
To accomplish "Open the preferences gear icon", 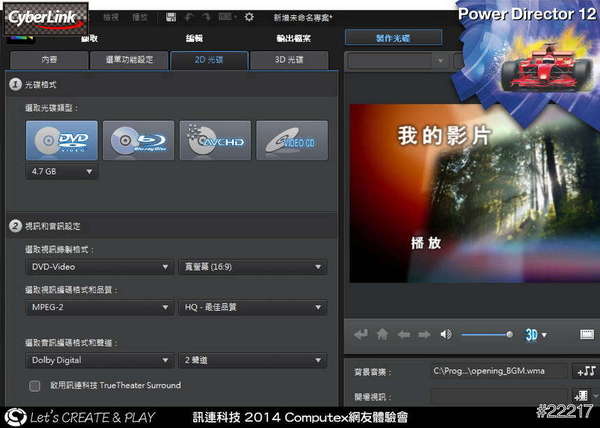I will click(x=249, y=17).
